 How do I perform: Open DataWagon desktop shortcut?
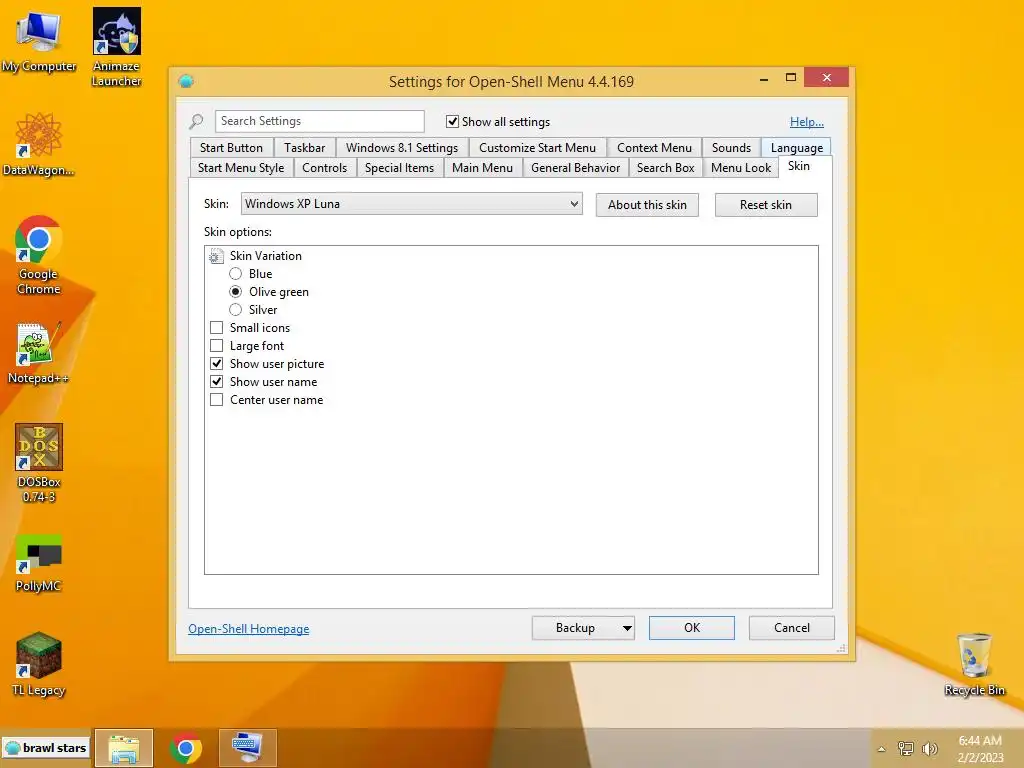39,145
